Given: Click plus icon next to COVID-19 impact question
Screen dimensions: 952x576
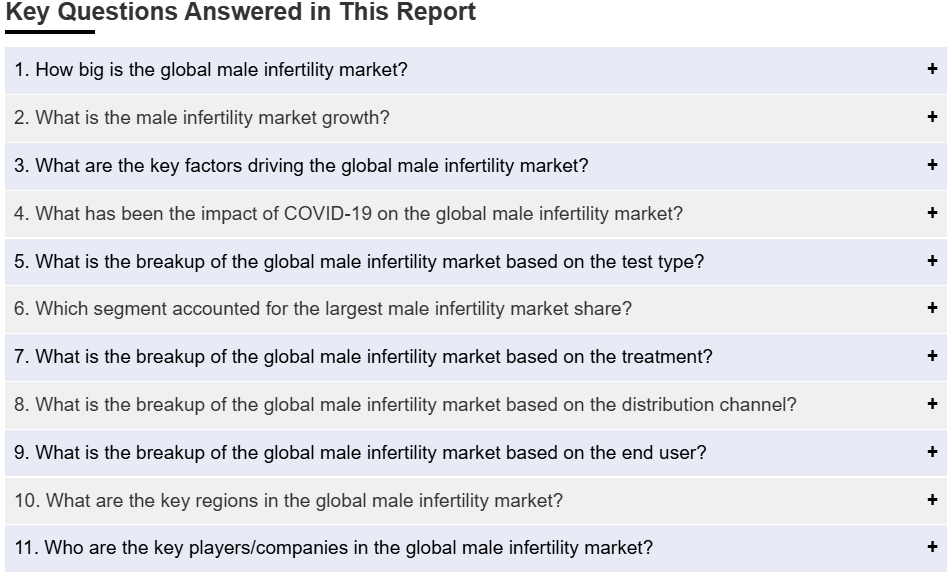Looking at the screenshot, I should point(932,212).
